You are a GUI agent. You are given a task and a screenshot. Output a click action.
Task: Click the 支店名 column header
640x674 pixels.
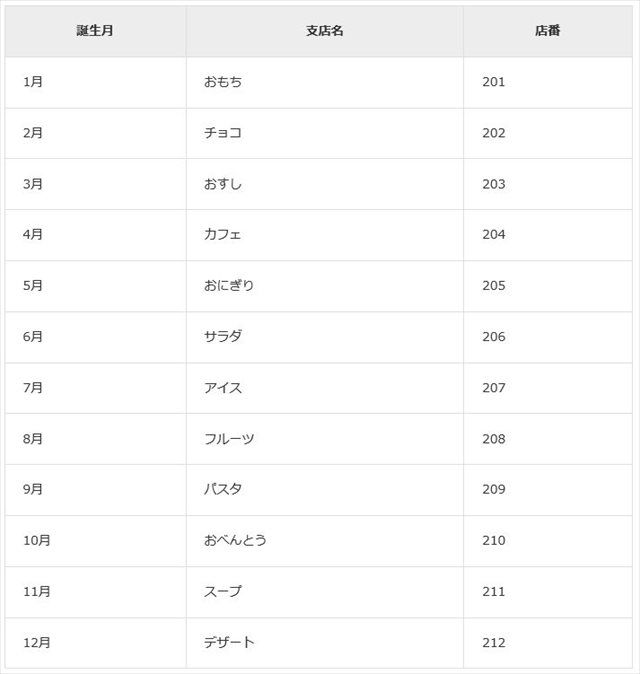coord(324,31)
